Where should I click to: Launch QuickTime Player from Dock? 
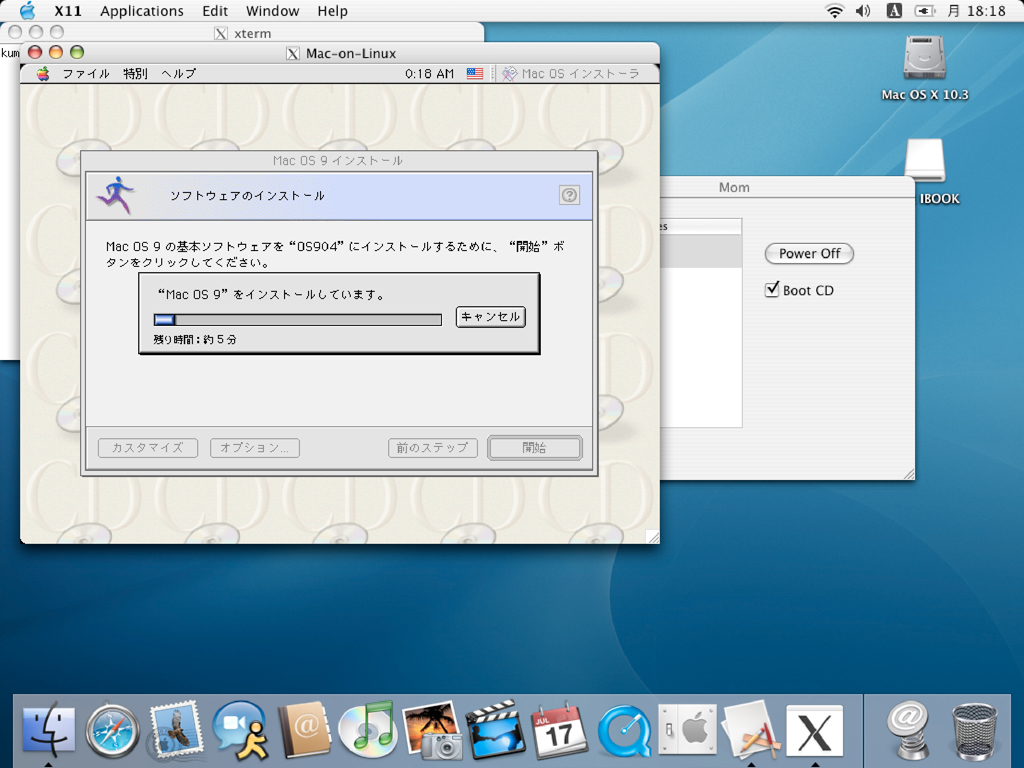pyautogui.click(x=624, y=731)
